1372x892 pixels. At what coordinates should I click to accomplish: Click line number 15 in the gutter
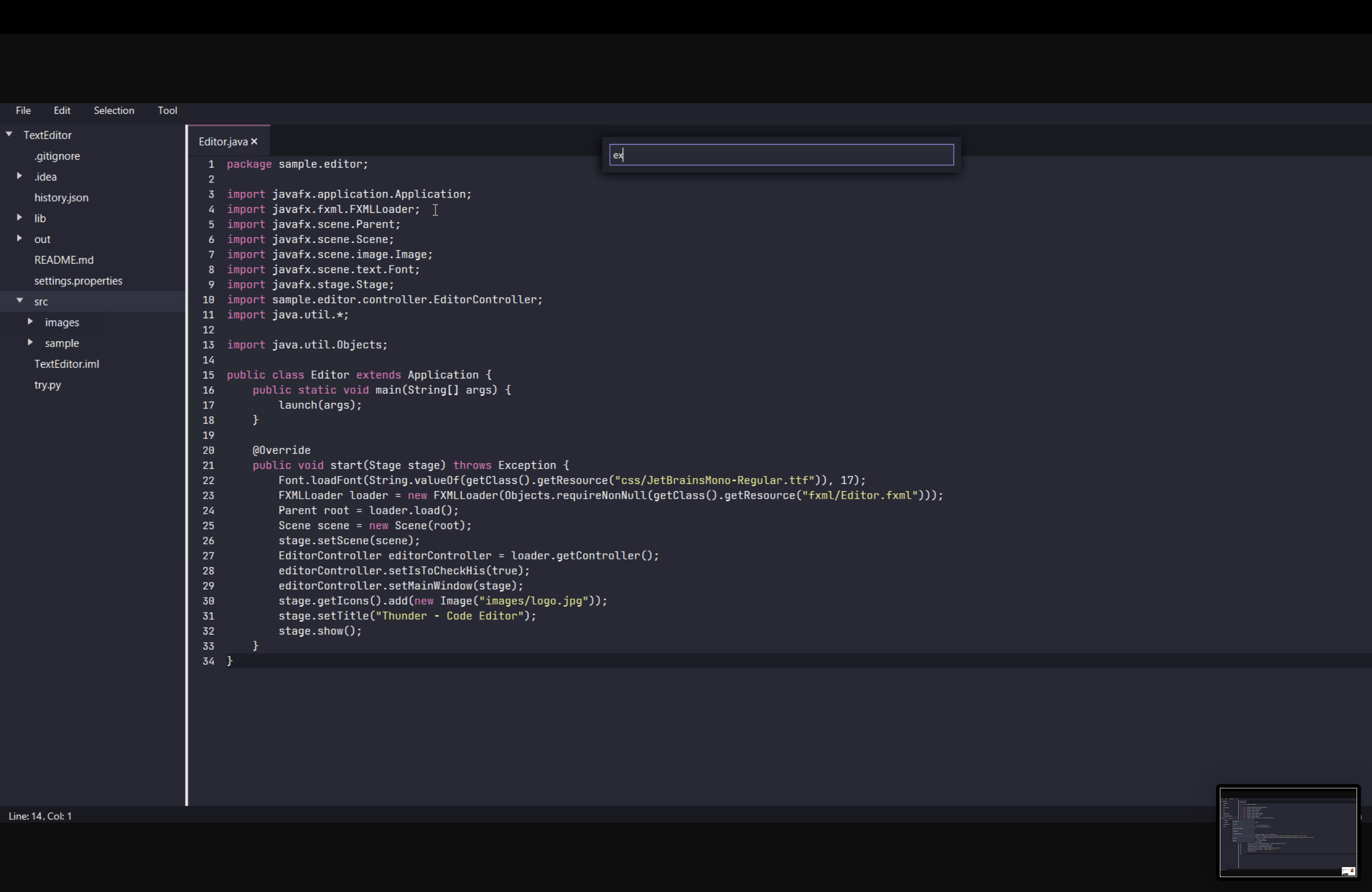(208, 375)
